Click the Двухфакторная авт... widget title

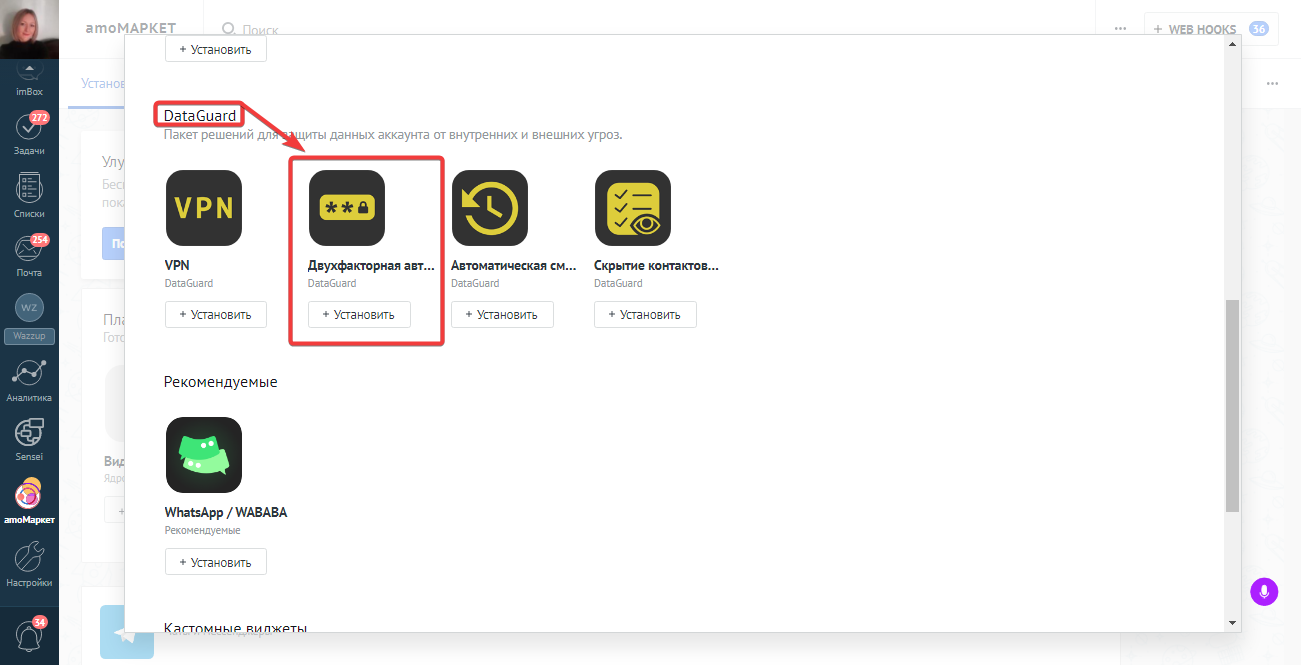pyautogui.click(x=372, y=266)
